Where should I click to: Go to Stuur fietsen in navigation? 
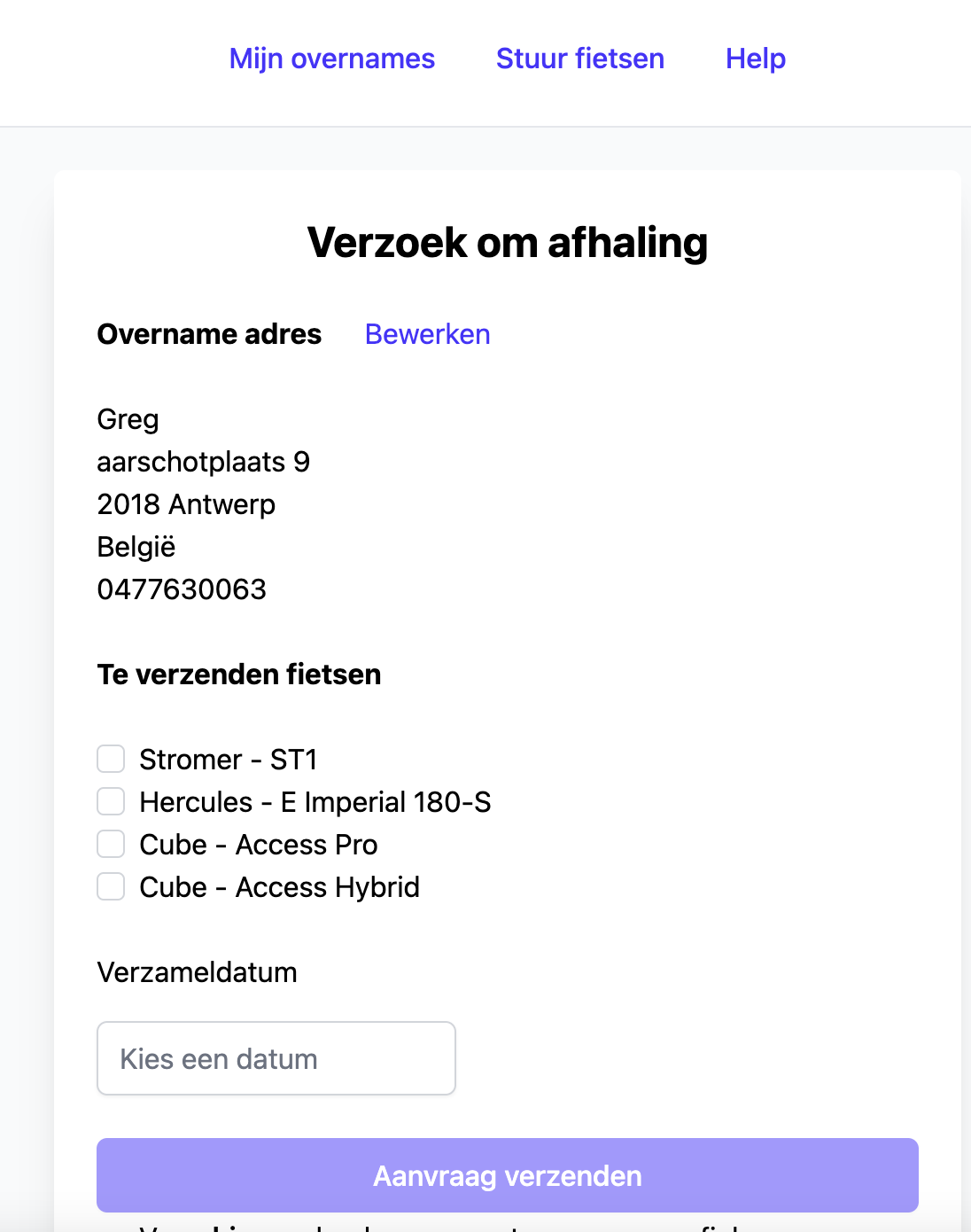(580, 58)
